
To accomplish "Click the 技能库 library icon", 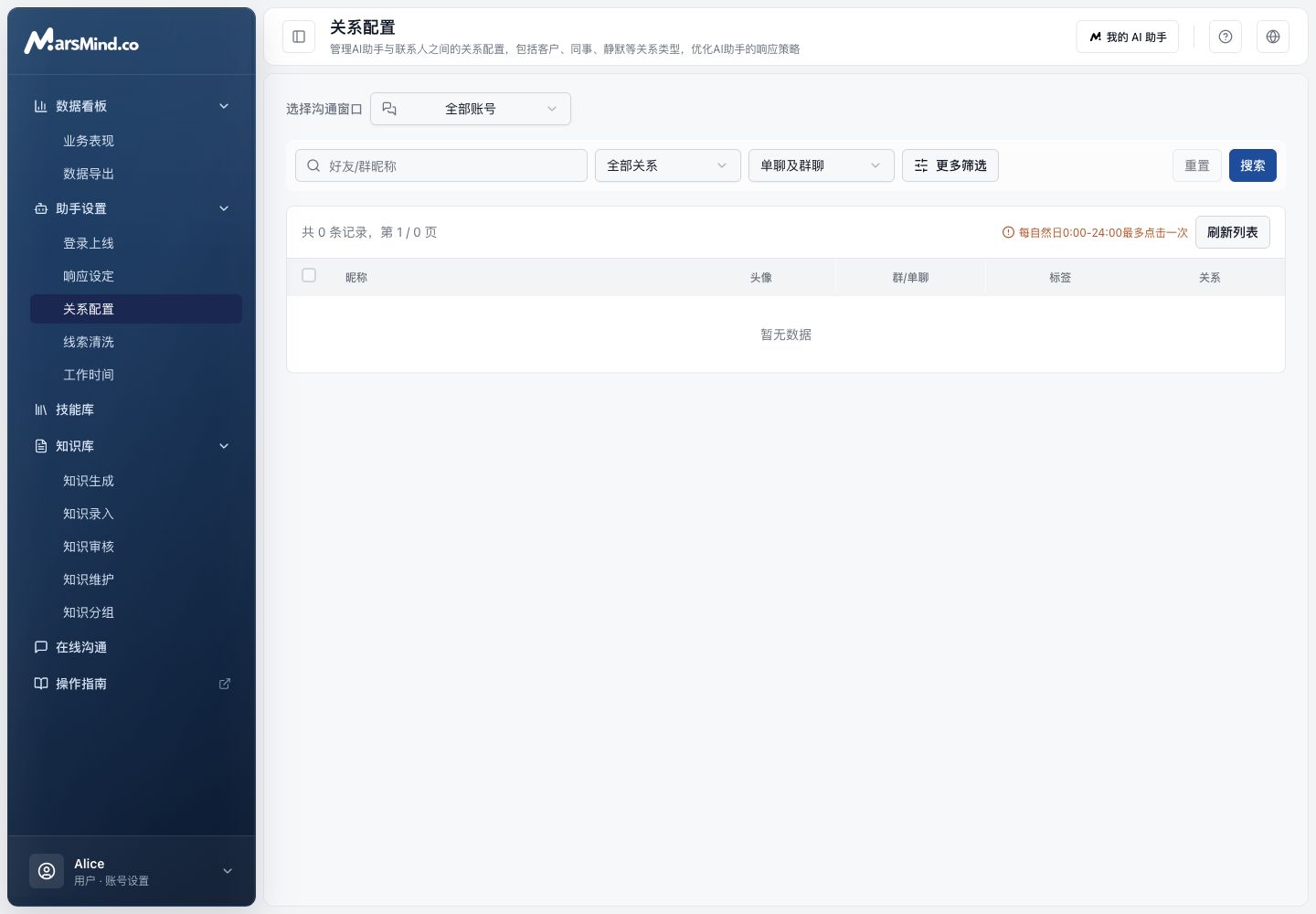I will pyautogui.click(x=41, y=409).
